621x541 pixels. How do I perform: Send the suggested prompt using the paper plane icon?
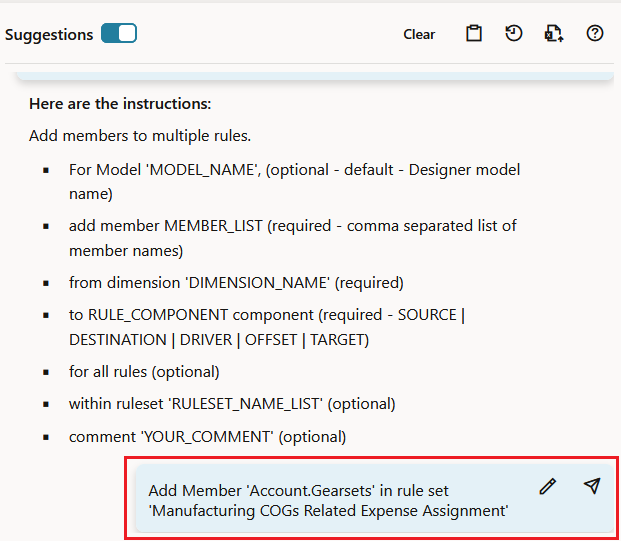pyautogui.click(x=592, y=486)
